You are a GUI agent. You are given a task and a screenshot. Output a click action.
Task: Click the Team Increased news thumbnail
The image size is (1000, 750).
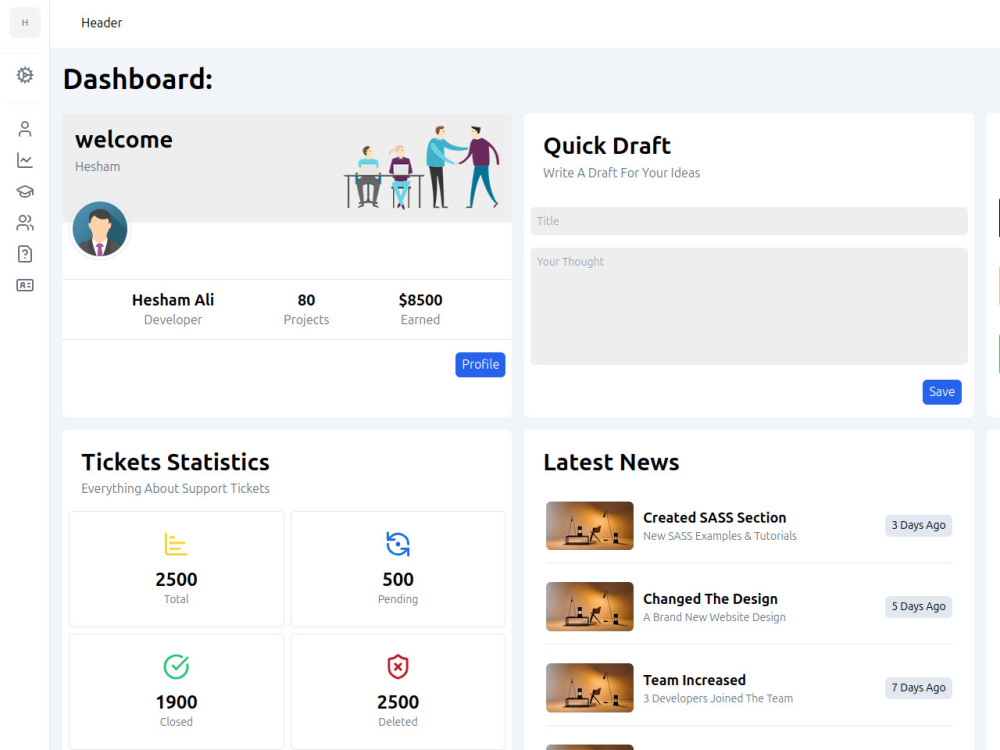click(x=590, y=688)
